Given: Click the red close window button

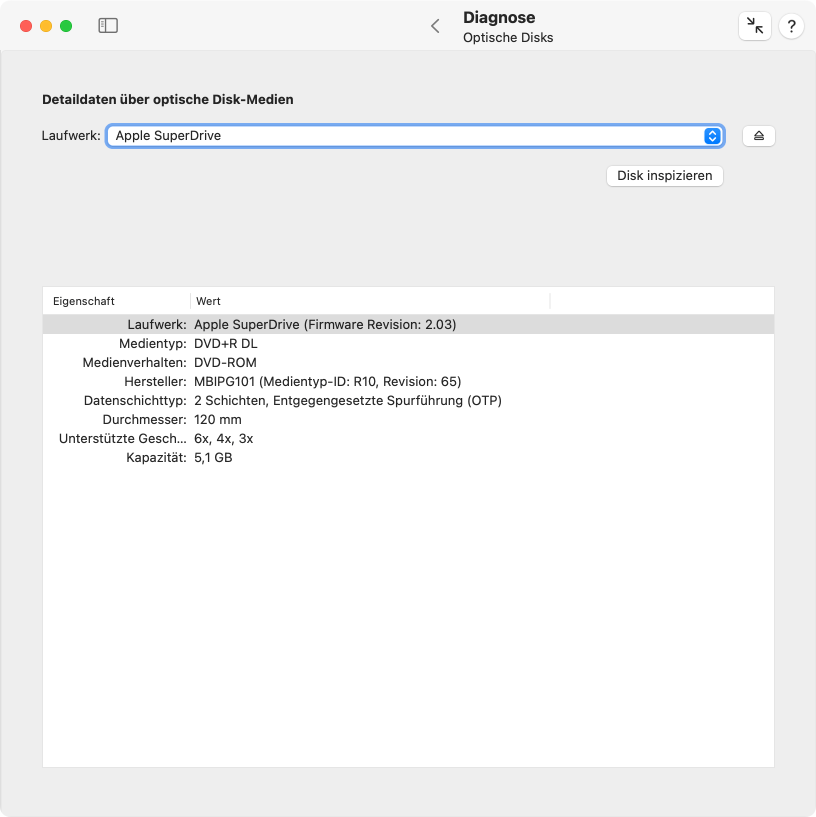Looking at the screenshot, I should pos(26,26).
